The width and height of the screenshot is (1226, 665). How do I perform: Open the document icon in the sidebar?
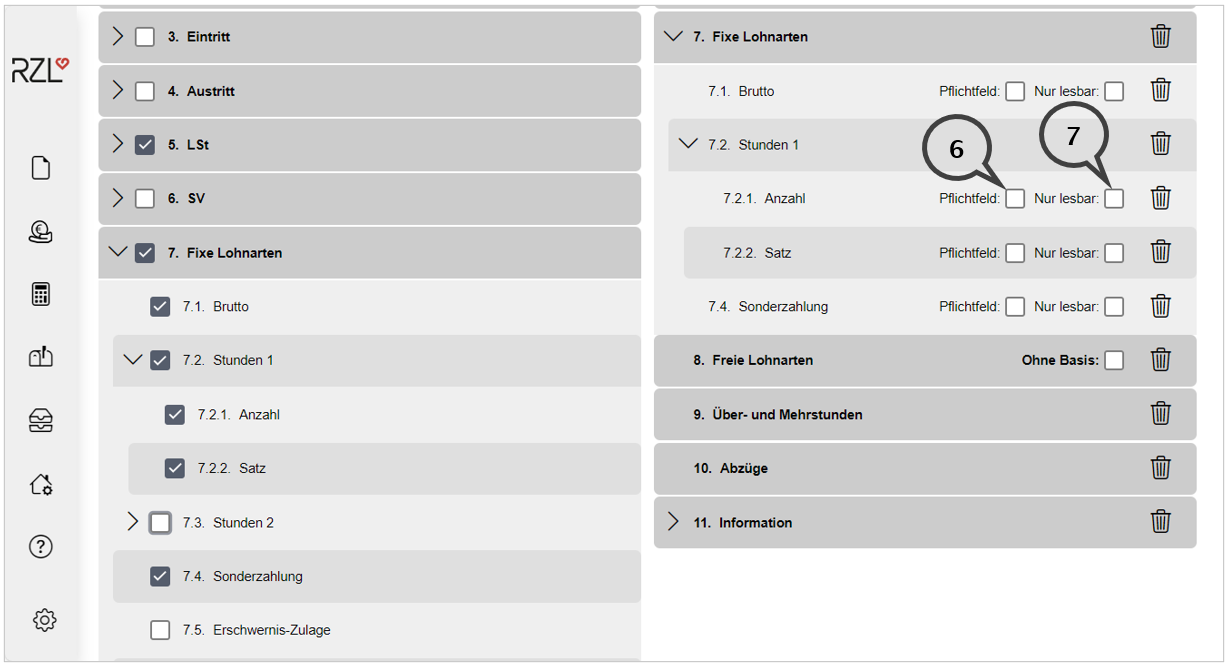point(41,167)
